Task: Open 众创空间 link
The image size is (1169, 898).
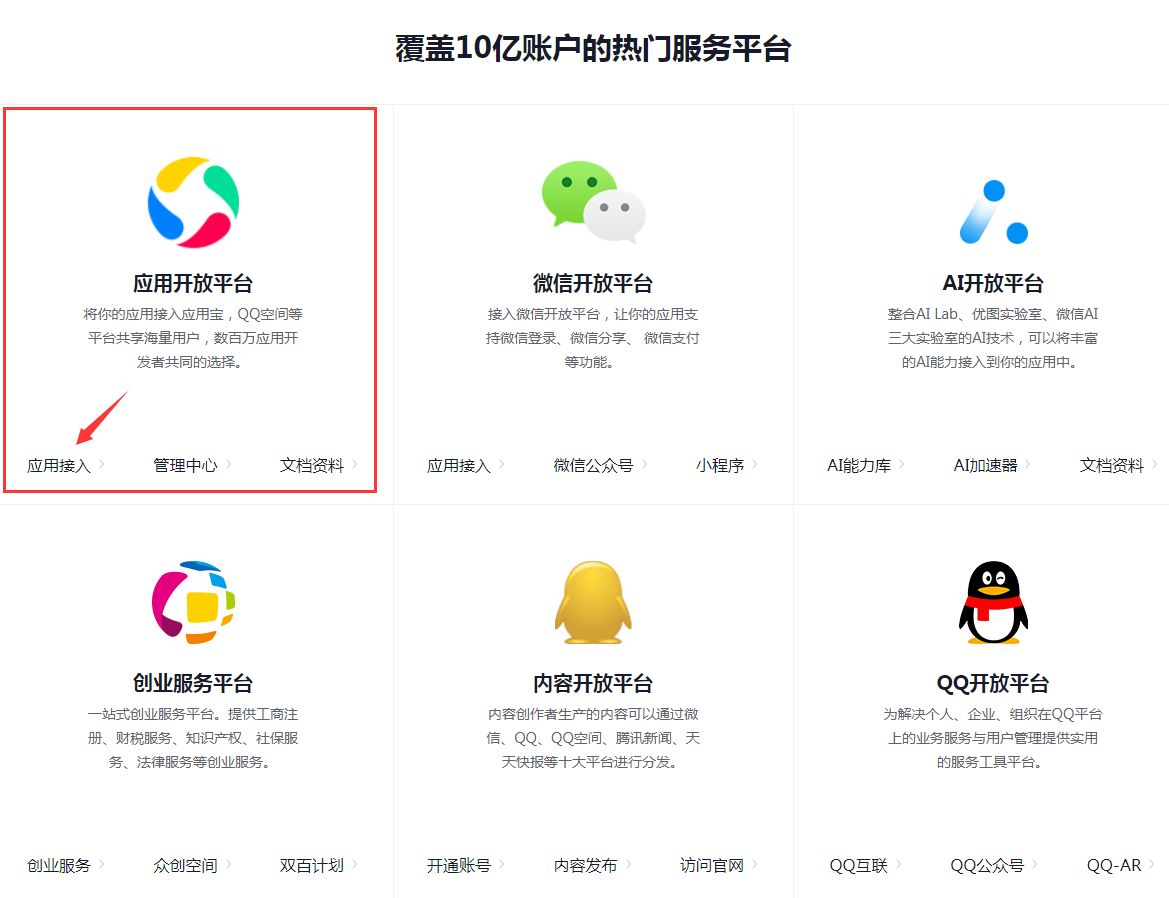Action: 185,865
